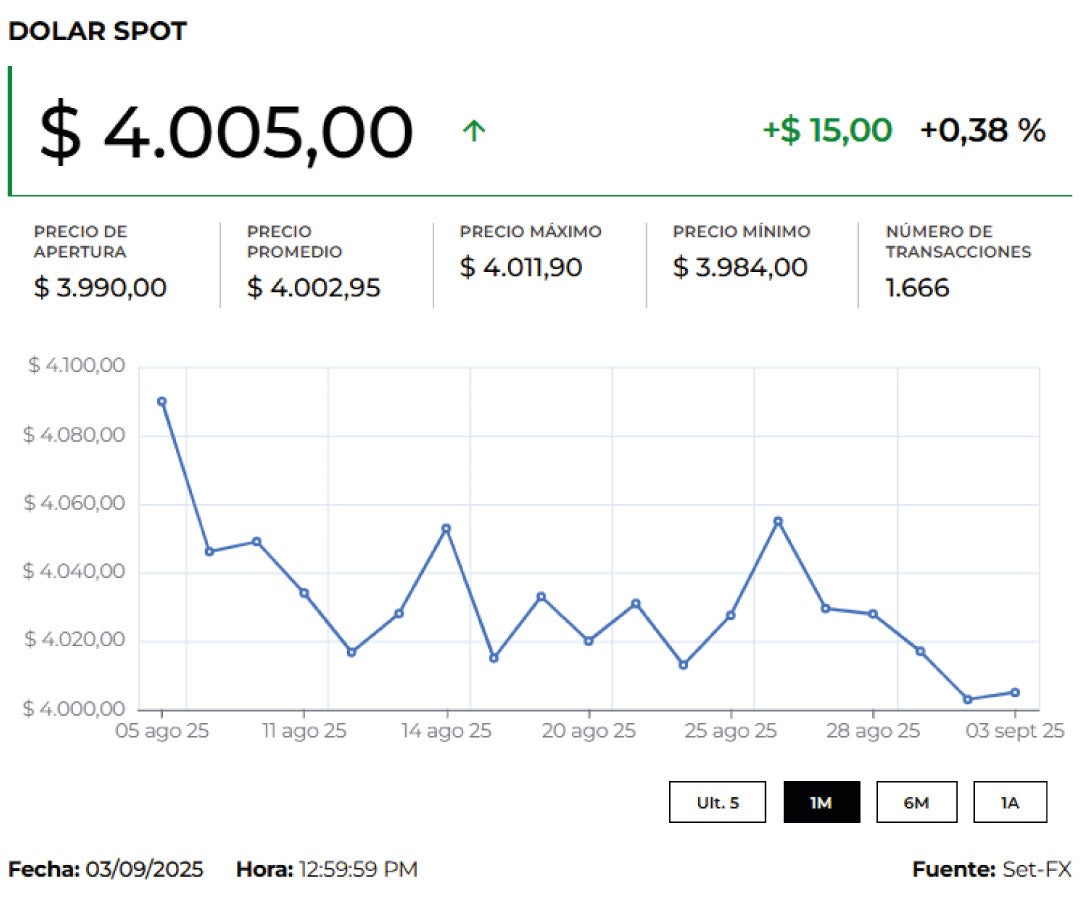Select the Precio Promedio value $ 4.002,95
The width and height of the screenshot is (1080, 900).
click(x=313, y=288)
